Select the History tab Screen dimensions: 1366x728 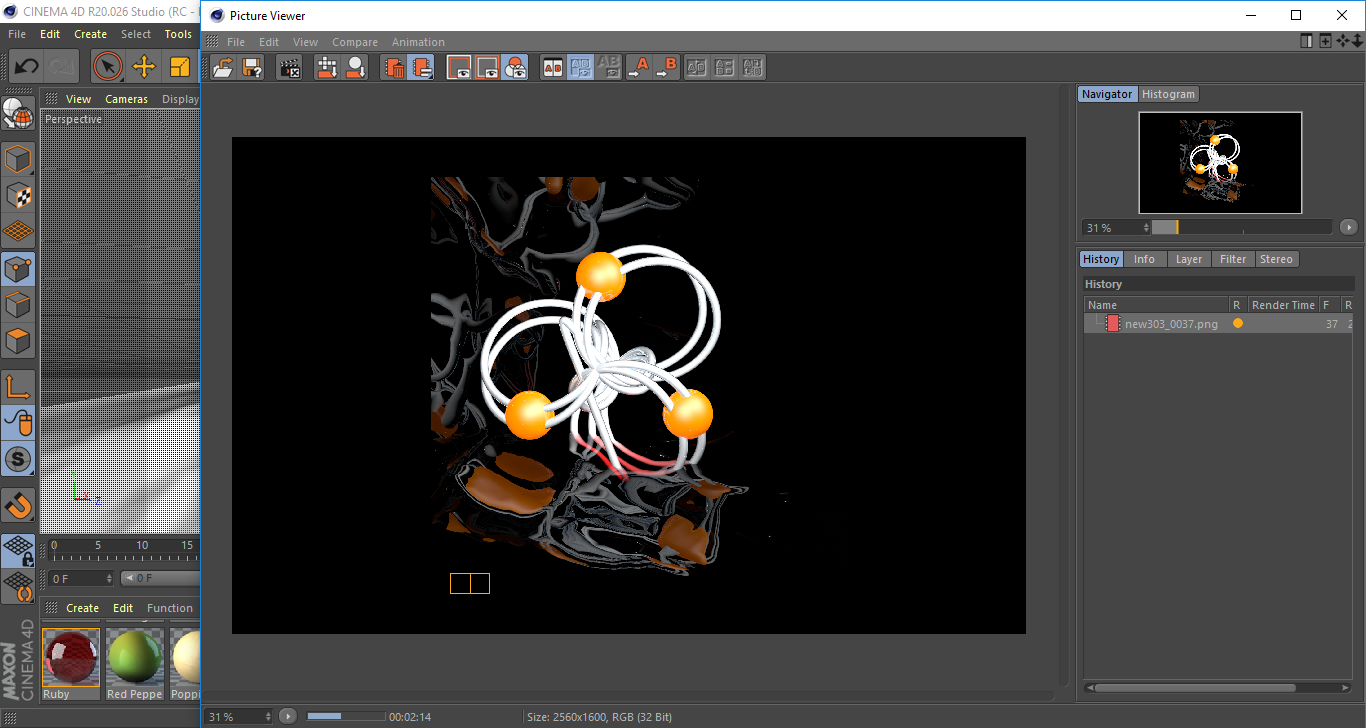(1101, 259)
